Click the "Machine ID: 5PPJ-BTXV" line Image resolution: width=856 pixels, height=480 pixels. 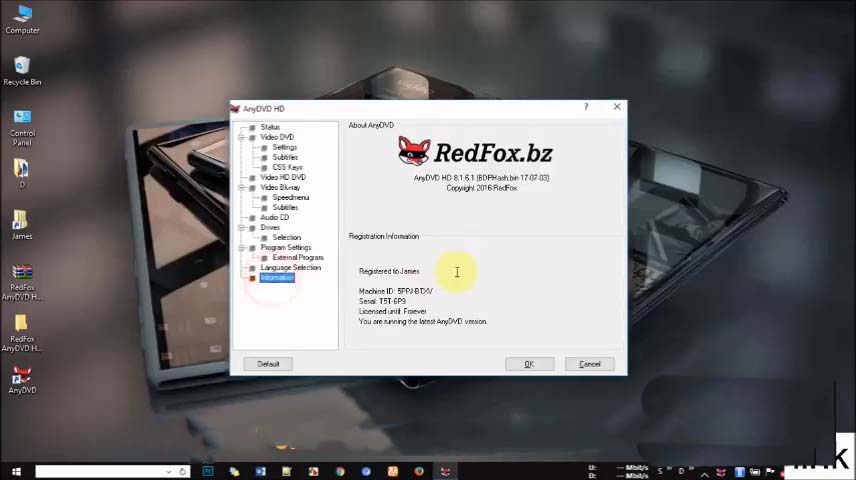(x=395, y=292)
